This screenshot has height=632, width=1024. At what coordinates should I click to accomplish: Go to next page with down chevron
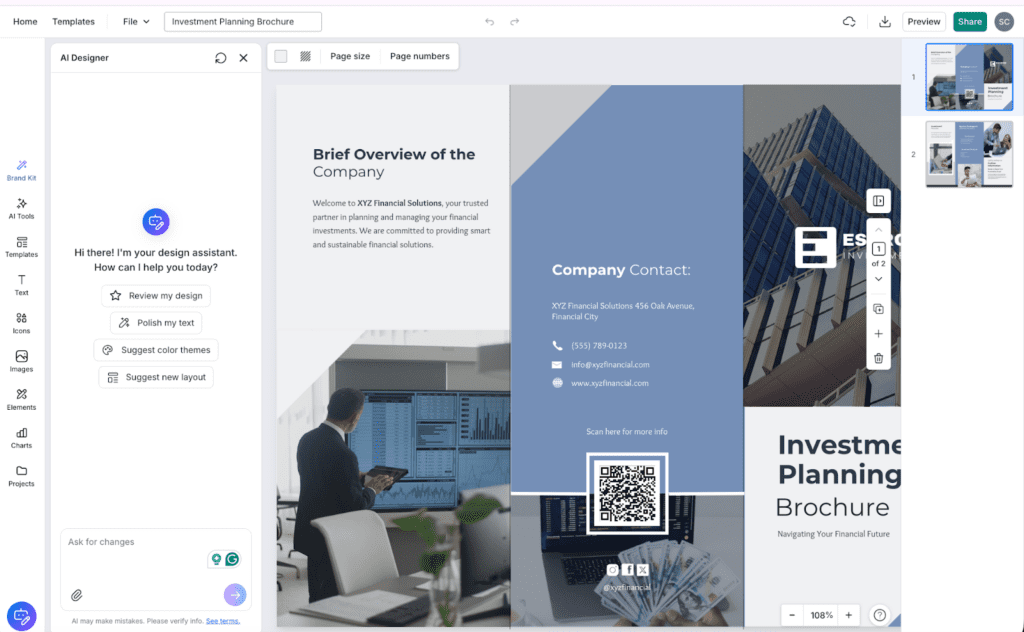[x=878, y=279]
